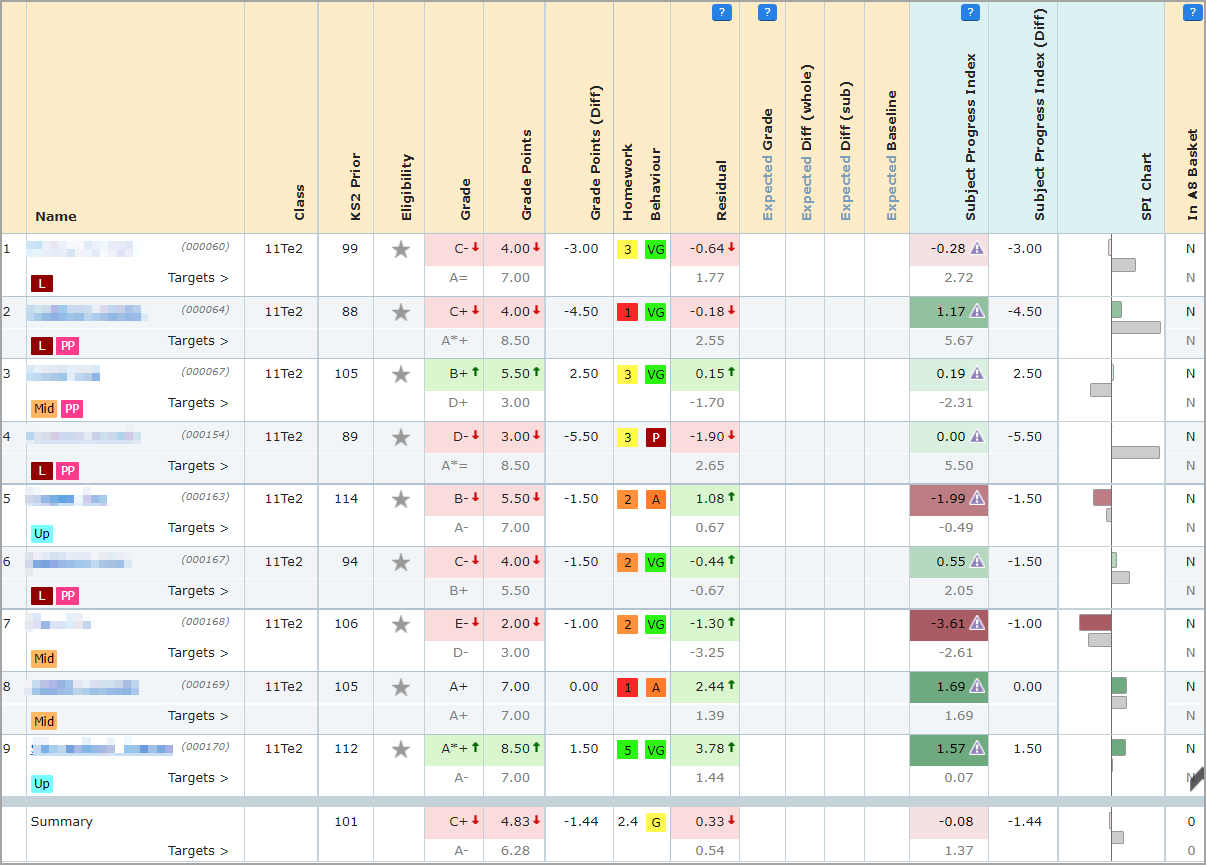This screenshot has height=865, width=1206.
Task: Click eligibility star for student 000170
Action: point(401,749)
